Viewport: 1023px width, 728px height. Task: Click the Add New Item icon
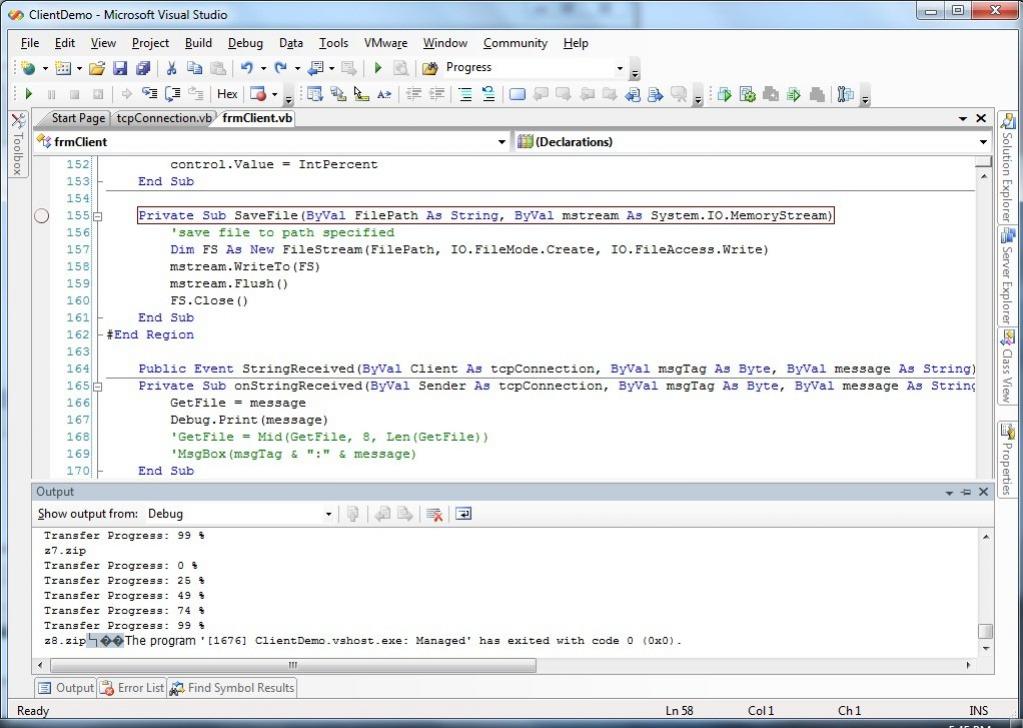pyautogui.click(x=63, y=68)
